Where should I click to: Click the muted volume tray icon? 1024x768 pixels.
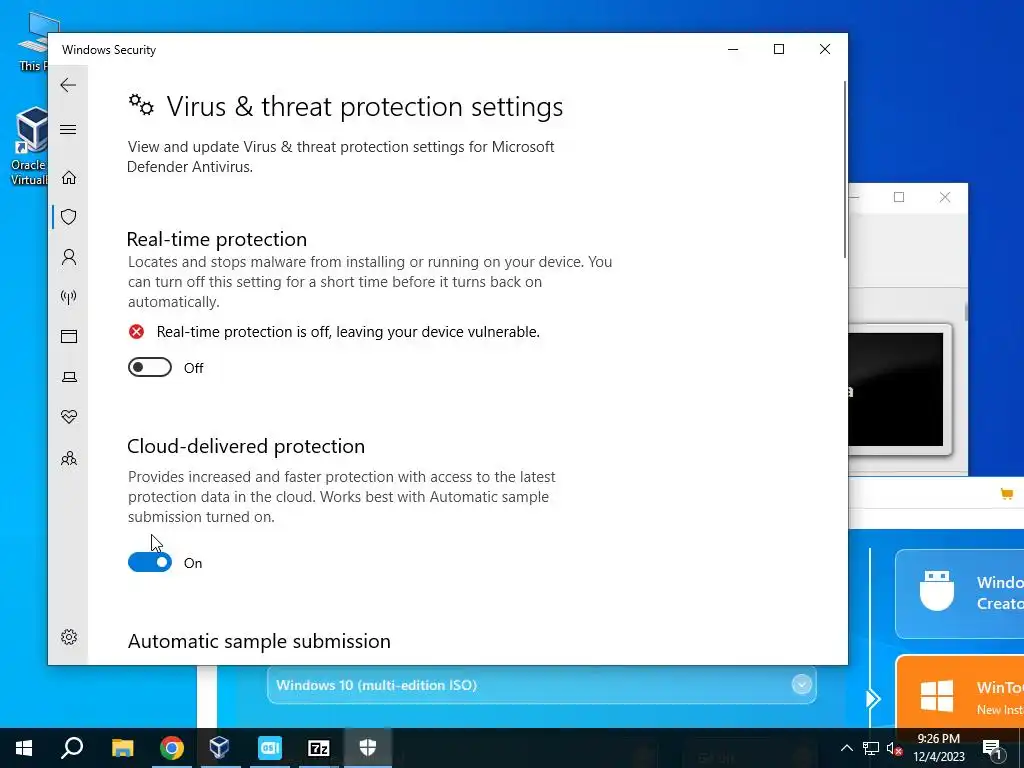pyautogui.click(x=895, y=748)
